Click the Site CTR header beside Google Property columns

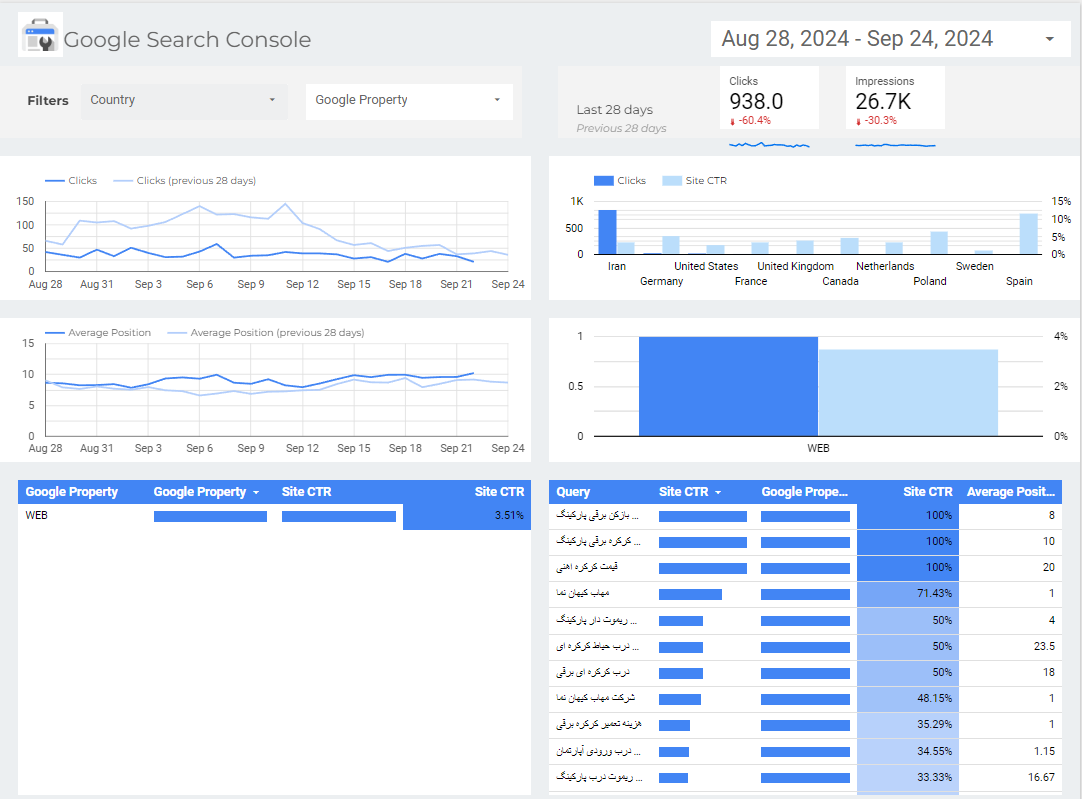tap(306, 492)
